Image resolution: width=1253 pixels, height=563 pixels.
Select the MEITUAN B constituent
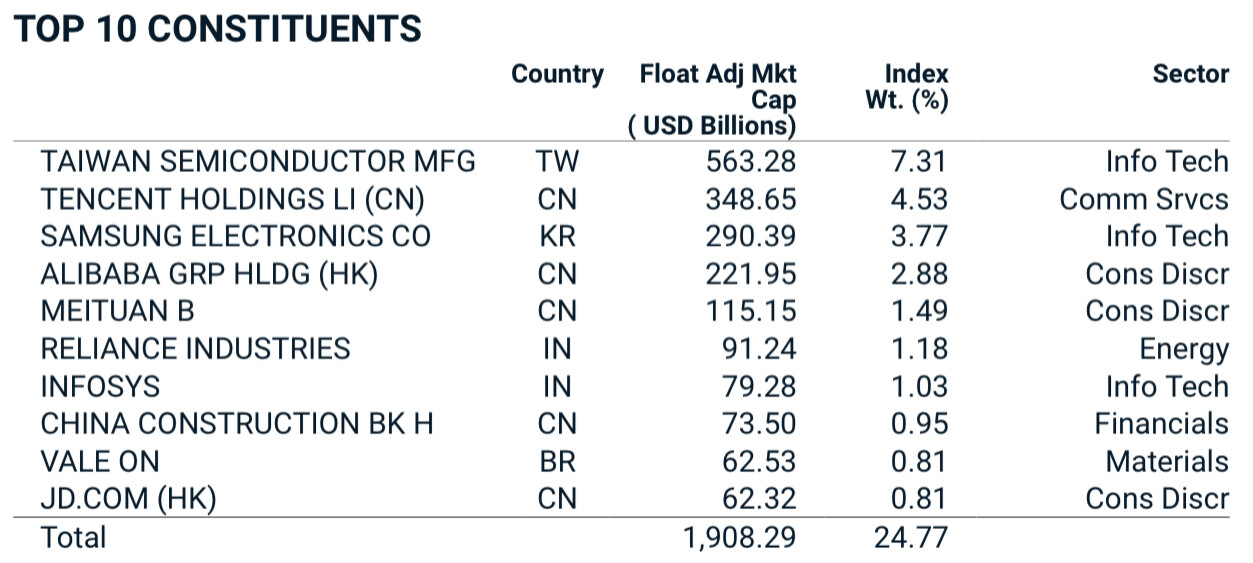coord(117,311)
